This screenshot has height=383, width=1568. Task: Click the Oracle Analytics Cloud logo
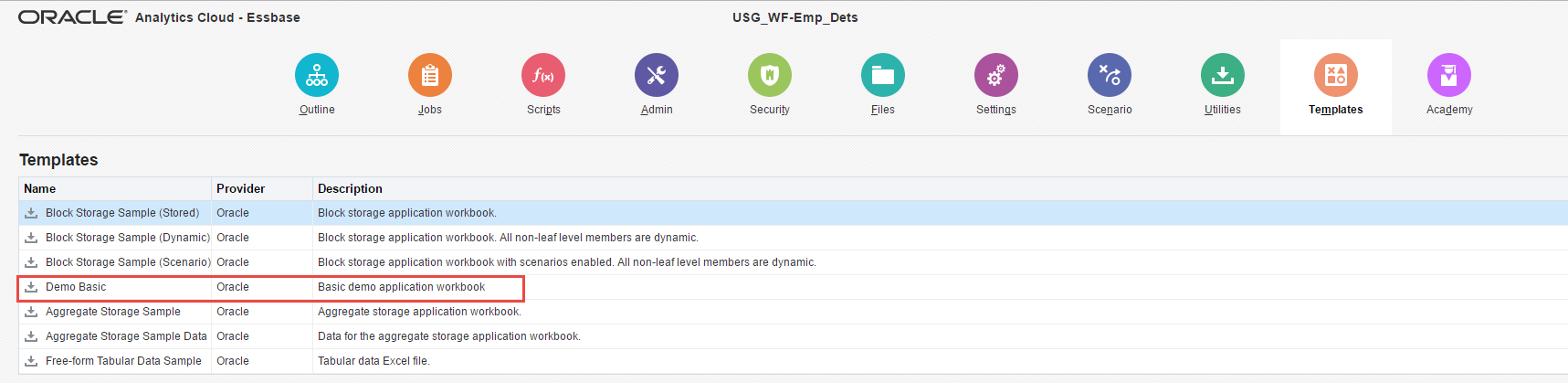72,17
